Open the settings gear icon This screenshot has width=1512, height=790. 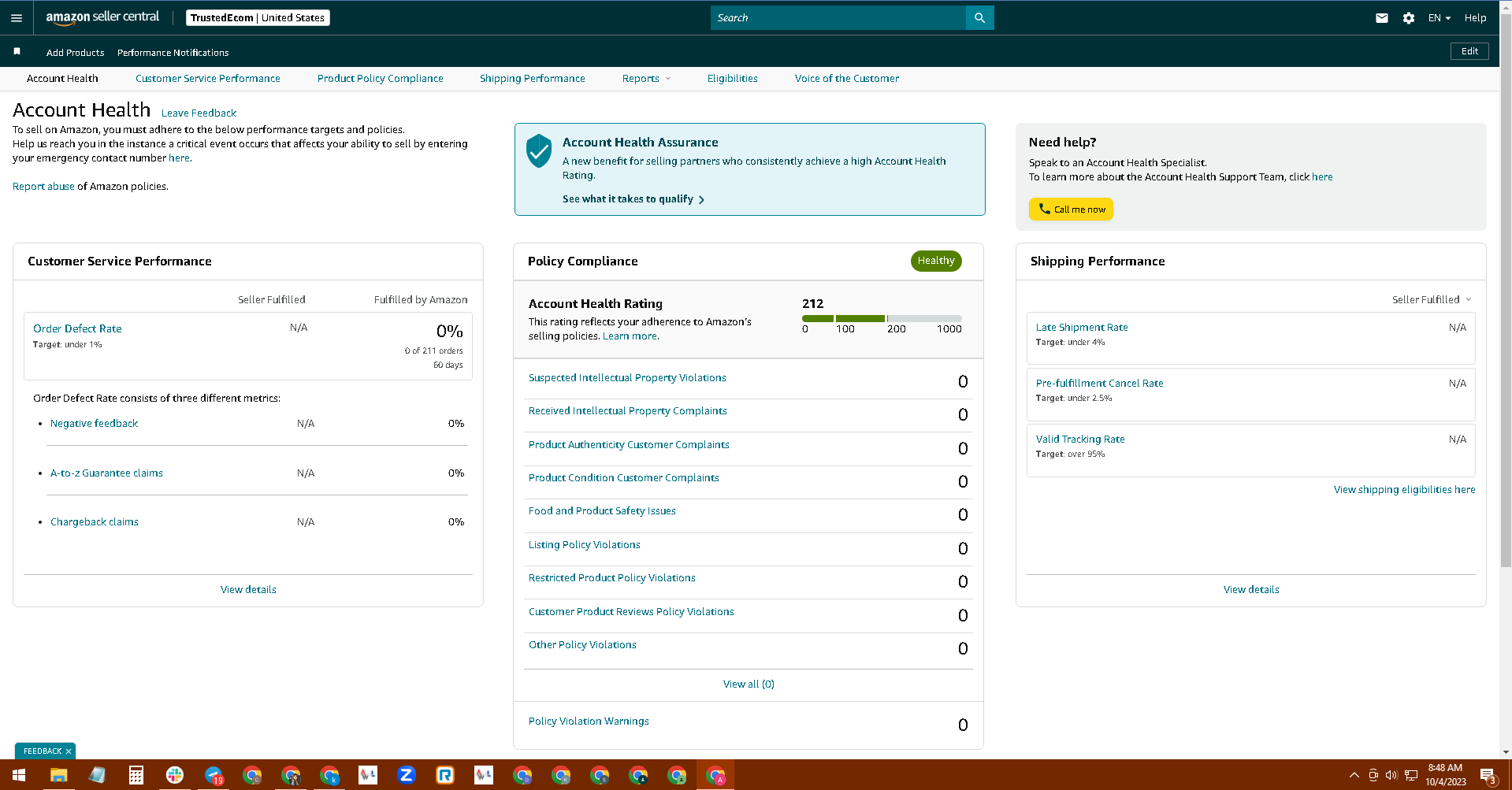tap(1409, 17)
